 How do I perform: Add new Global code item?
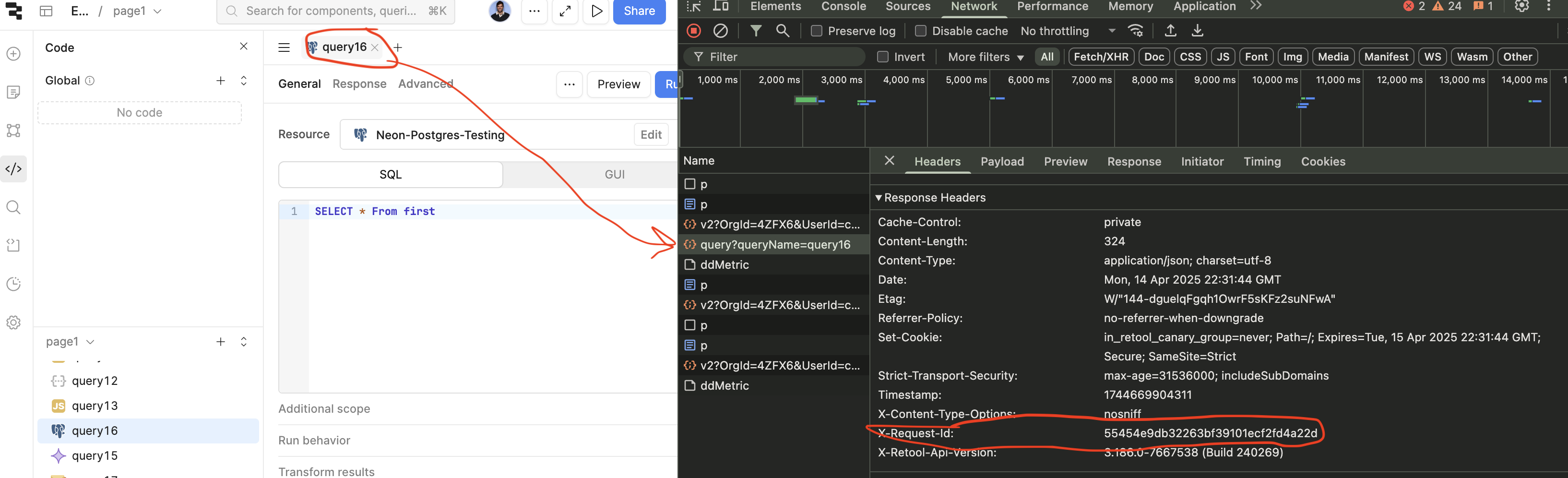(220, 80)
